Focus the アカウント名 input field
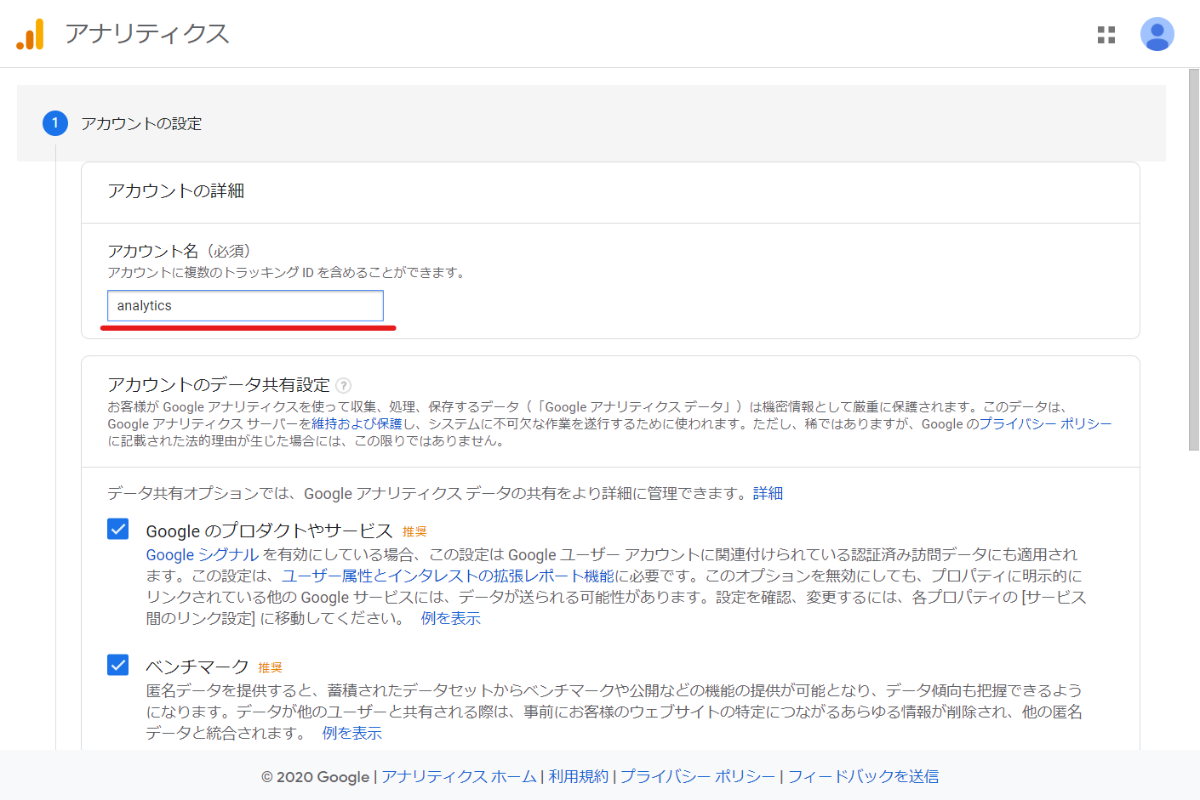 coord(245,306)
